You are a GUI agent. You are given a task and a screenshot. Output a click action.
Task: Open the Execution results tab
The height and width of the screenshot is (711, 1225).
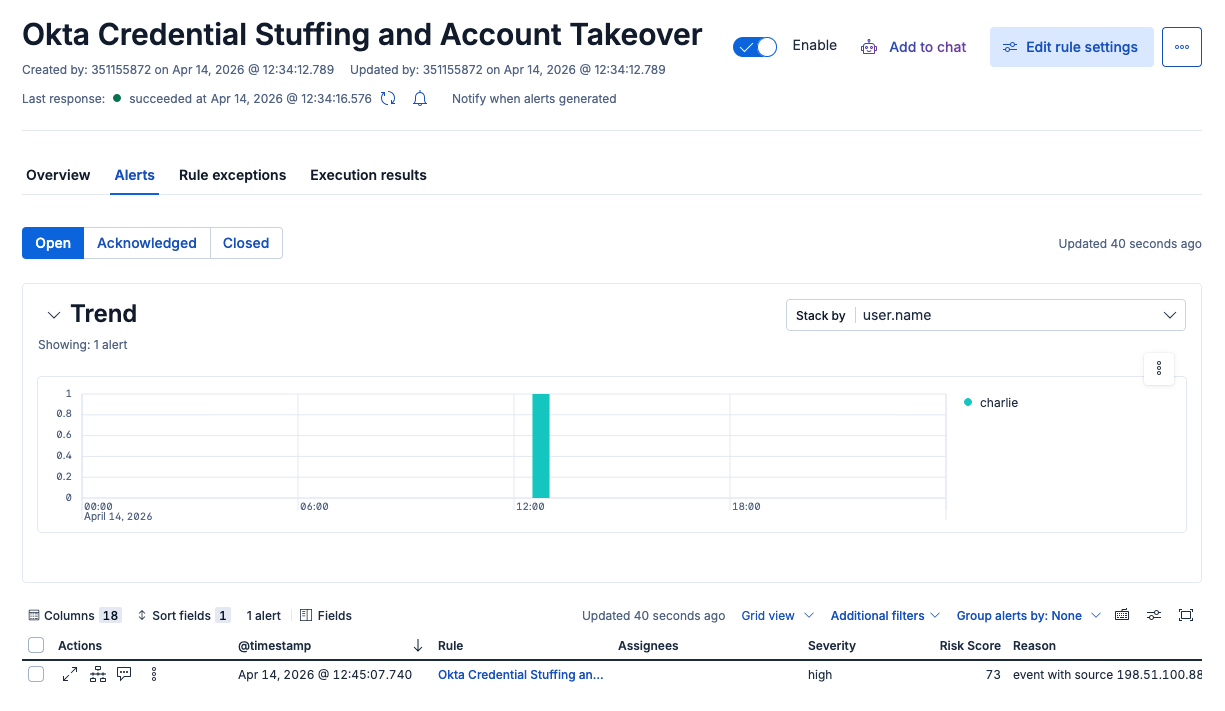click(368, 175)
